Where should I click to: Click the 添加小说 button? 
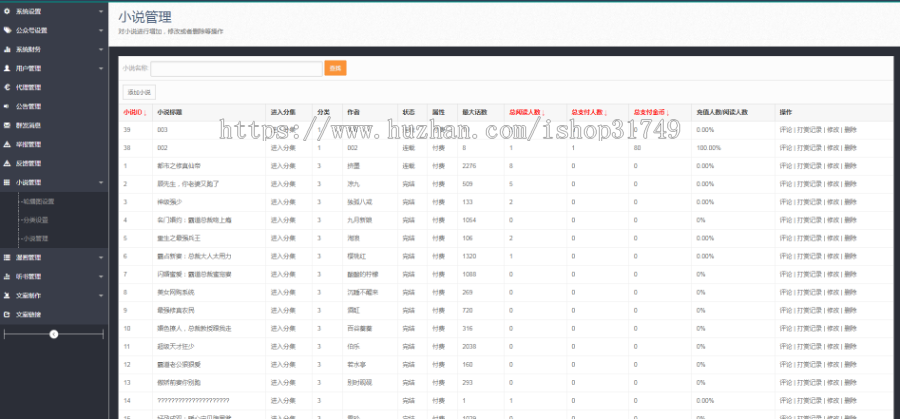pyautogui.click(x=139, y=92)
